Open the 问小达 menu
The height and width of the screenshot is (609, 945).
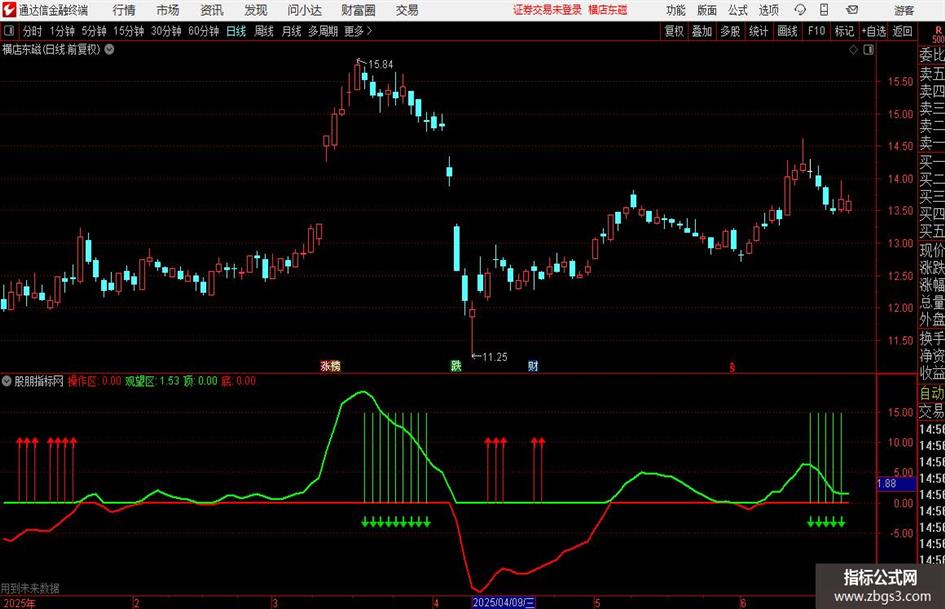click(304, 10)
